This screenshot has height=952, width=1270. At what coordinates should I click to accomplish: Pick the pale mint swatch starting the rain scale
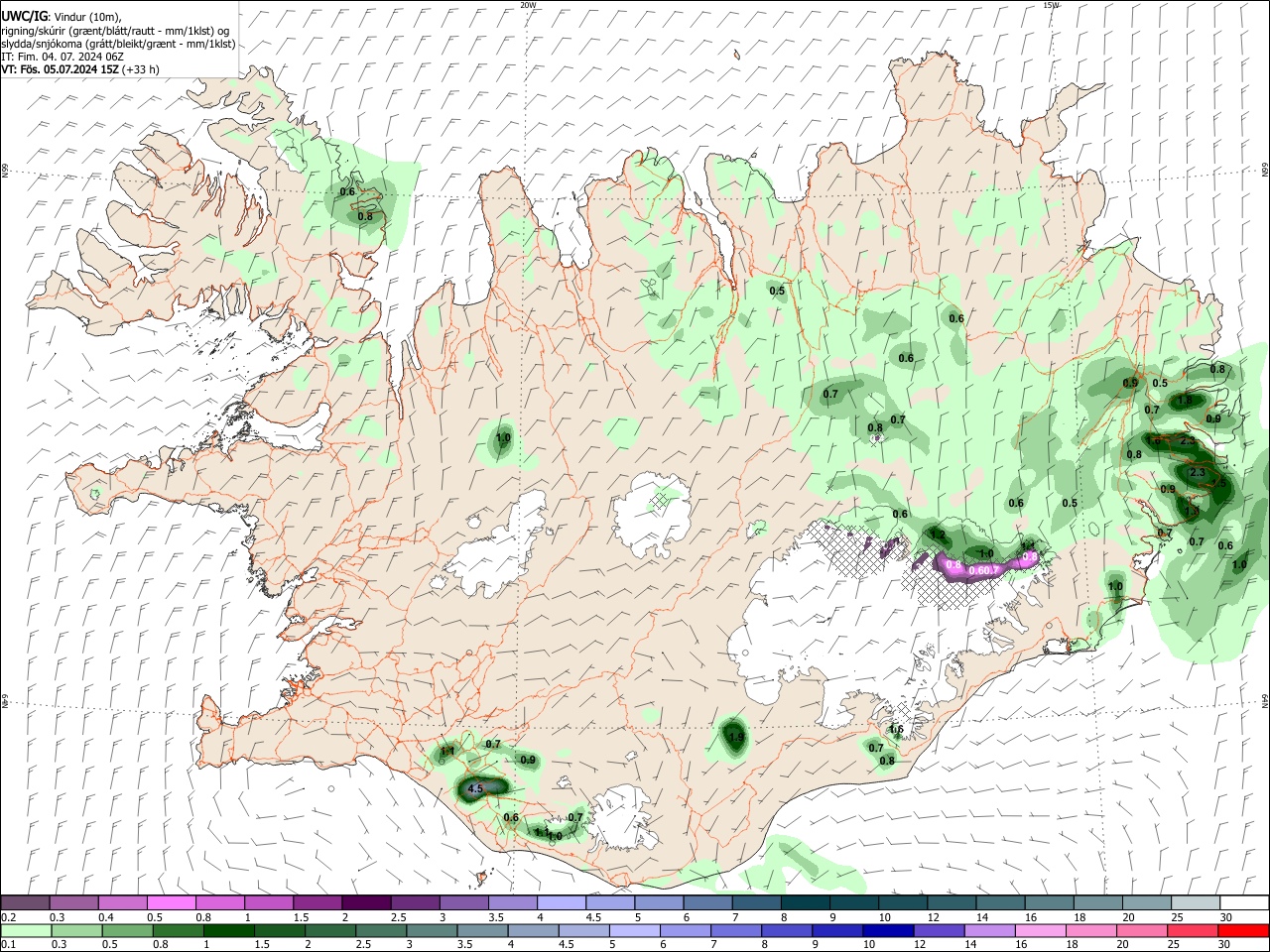point(26,930)
